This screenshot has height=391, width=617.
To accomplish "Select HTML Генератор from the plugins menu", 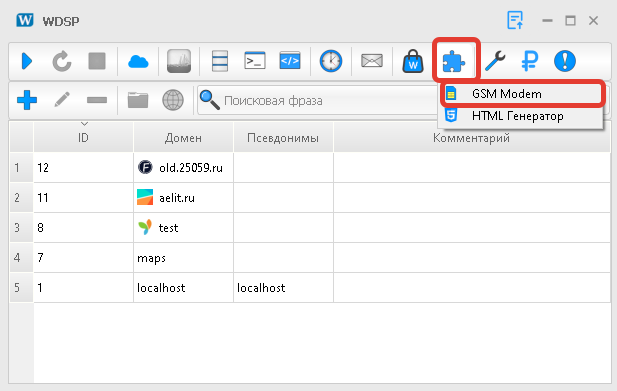I will click(x=520, y=116).
